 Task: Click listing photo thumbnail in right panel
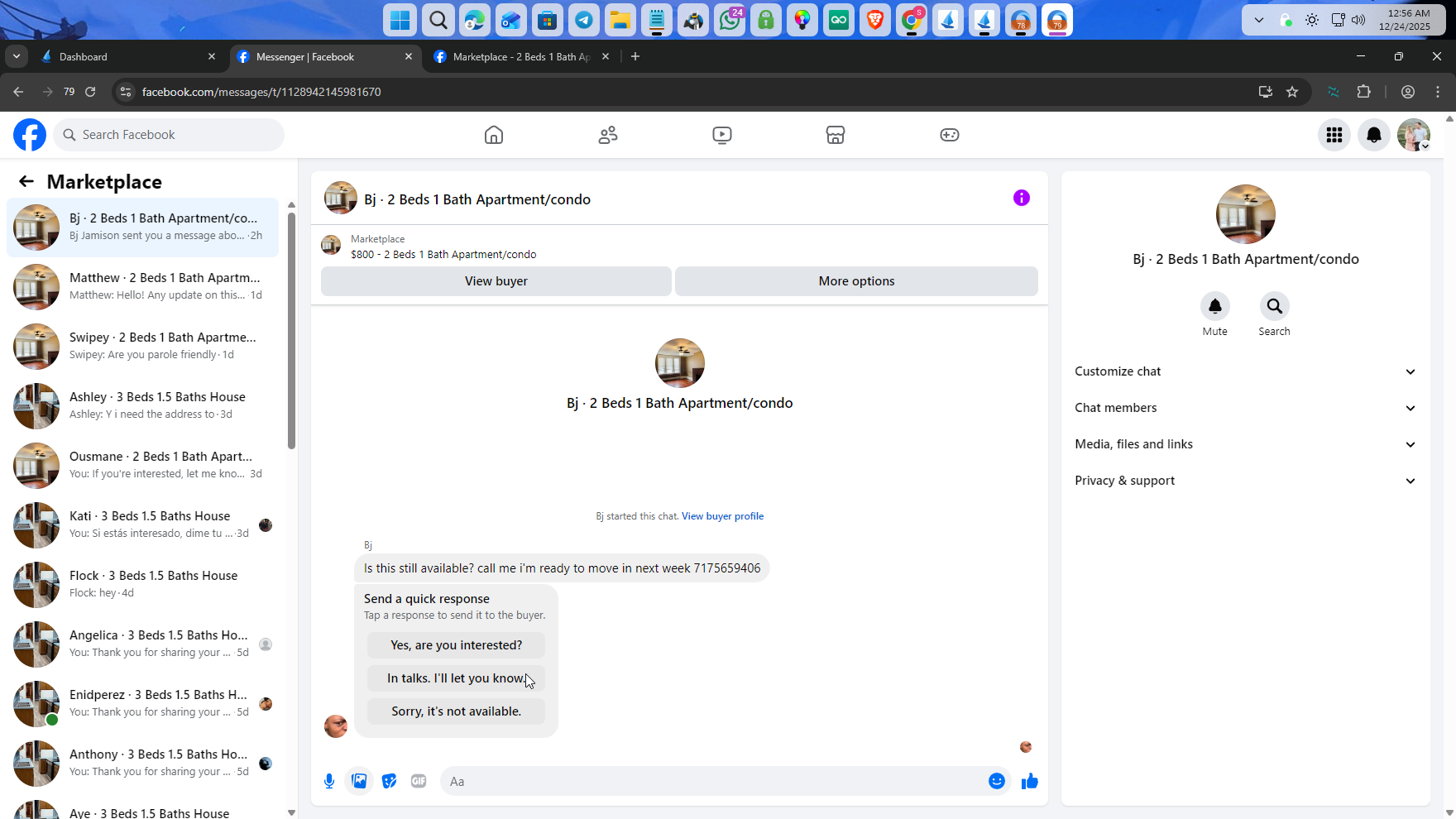[1245, 214]
